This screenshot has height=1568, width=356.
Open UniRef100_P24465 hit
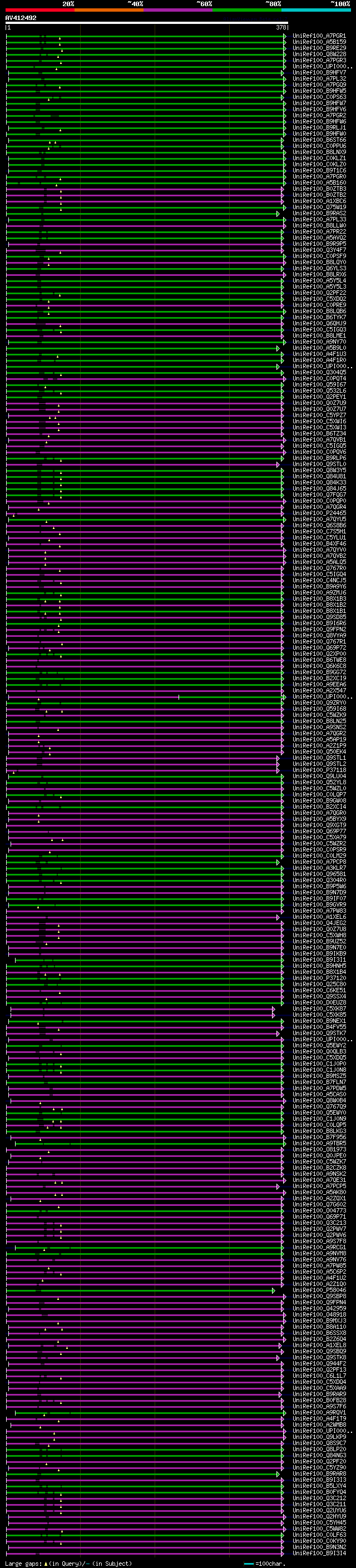tap(319, 513)
